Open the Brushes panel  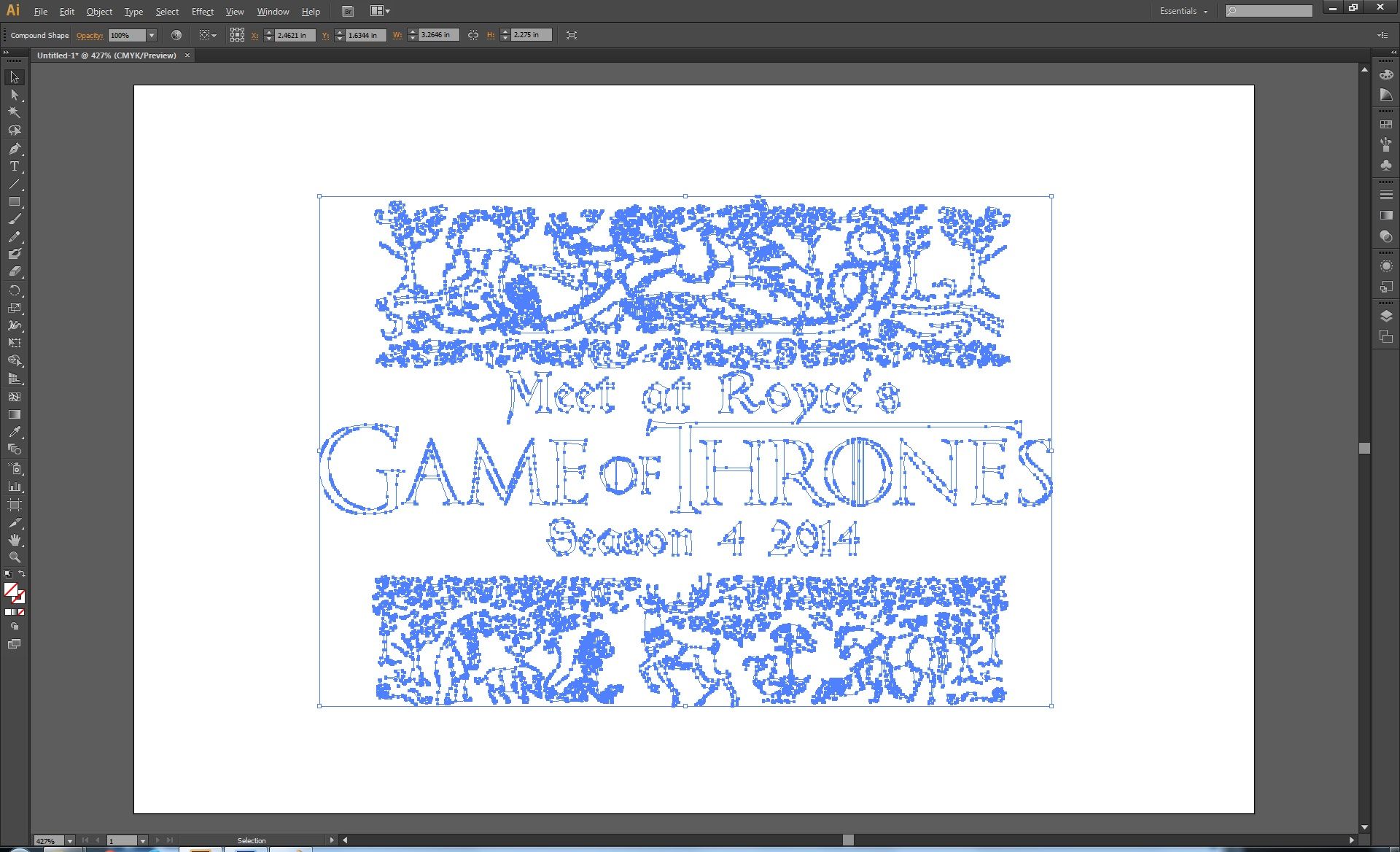pos(1386,145)
